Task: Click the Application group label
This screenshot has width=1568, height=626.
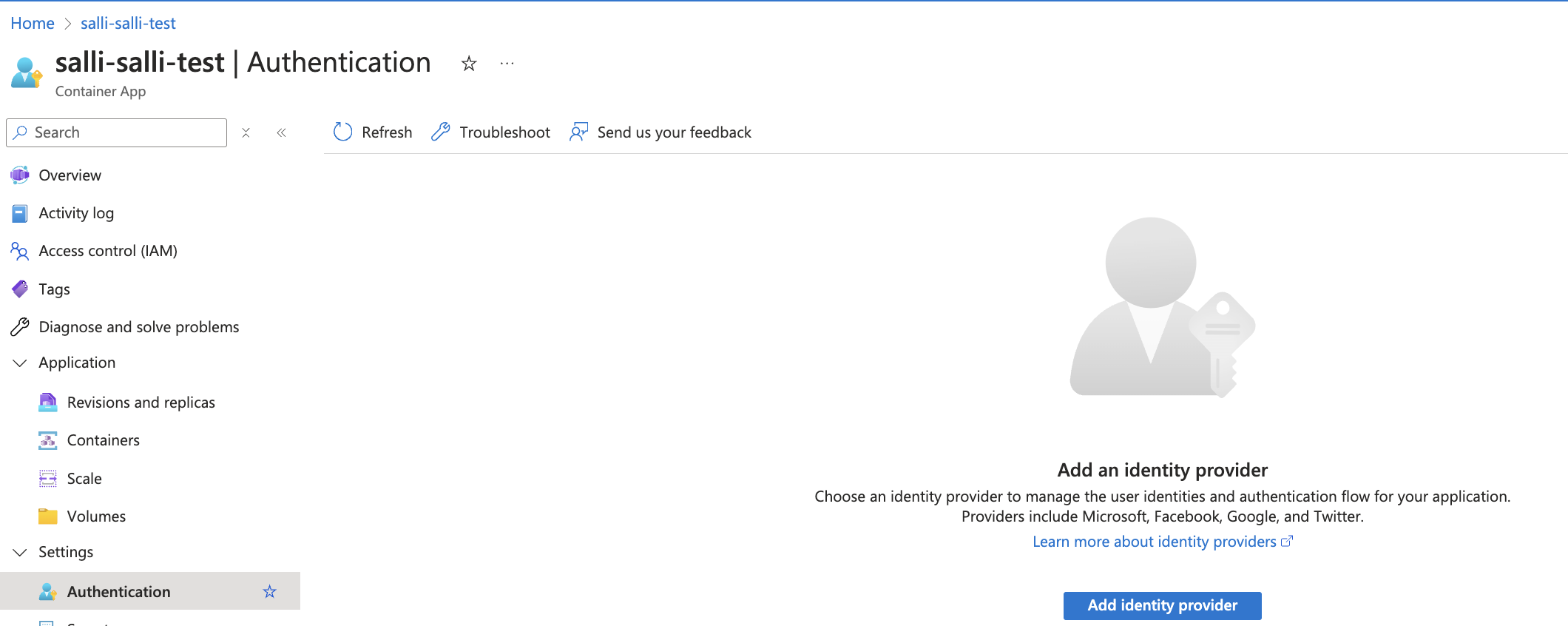Action: click(77, 363)
